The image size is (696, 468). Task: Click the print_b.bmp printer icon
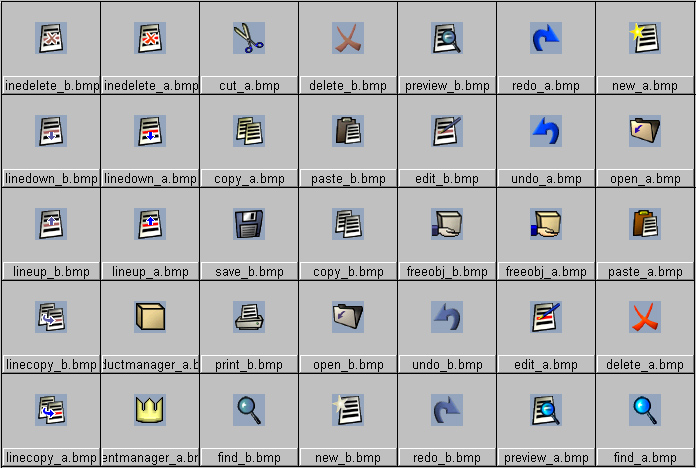point(249,317)
